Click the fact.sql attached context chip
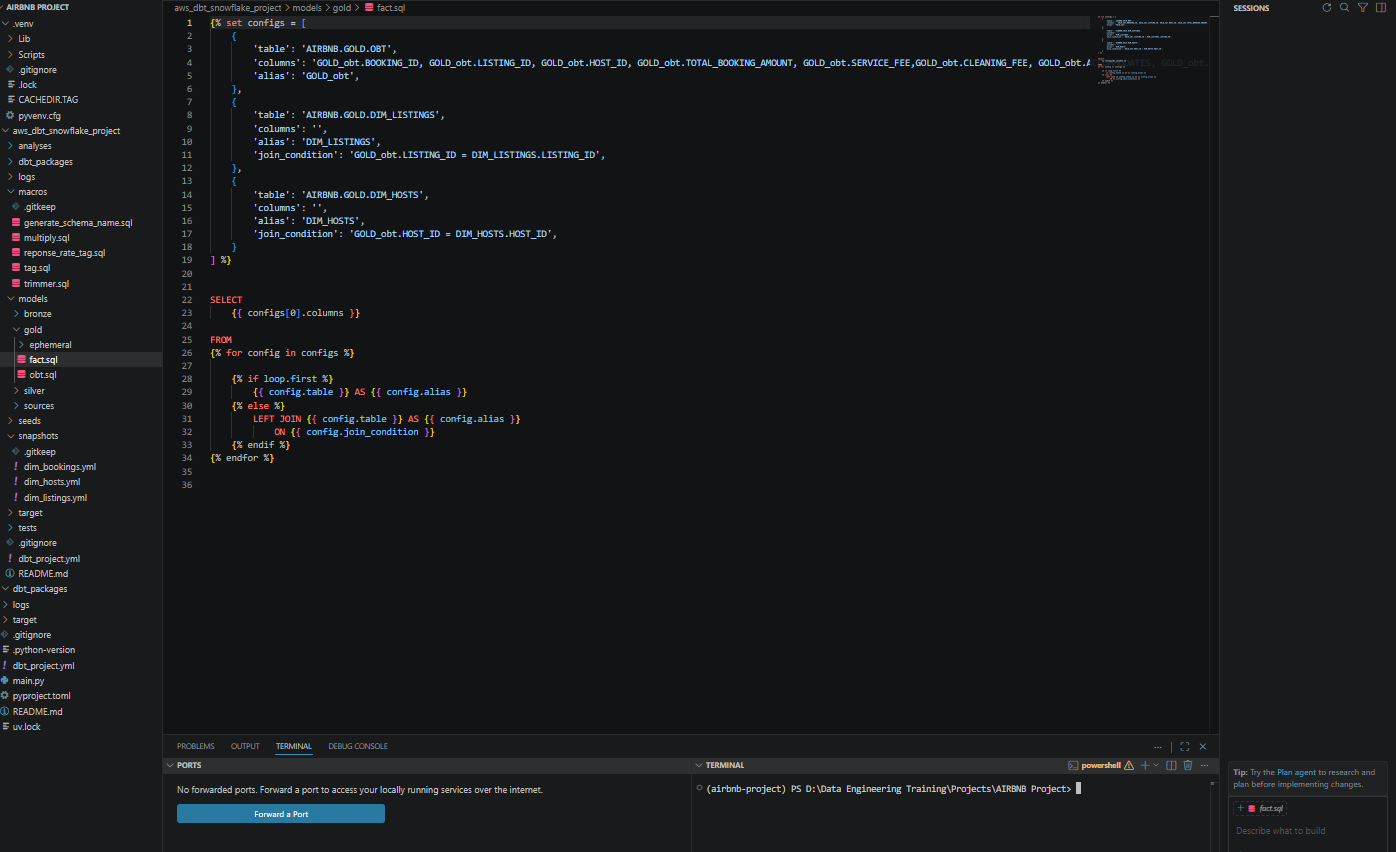This screenshot has width=1396, height=852. click(1266, 808)
